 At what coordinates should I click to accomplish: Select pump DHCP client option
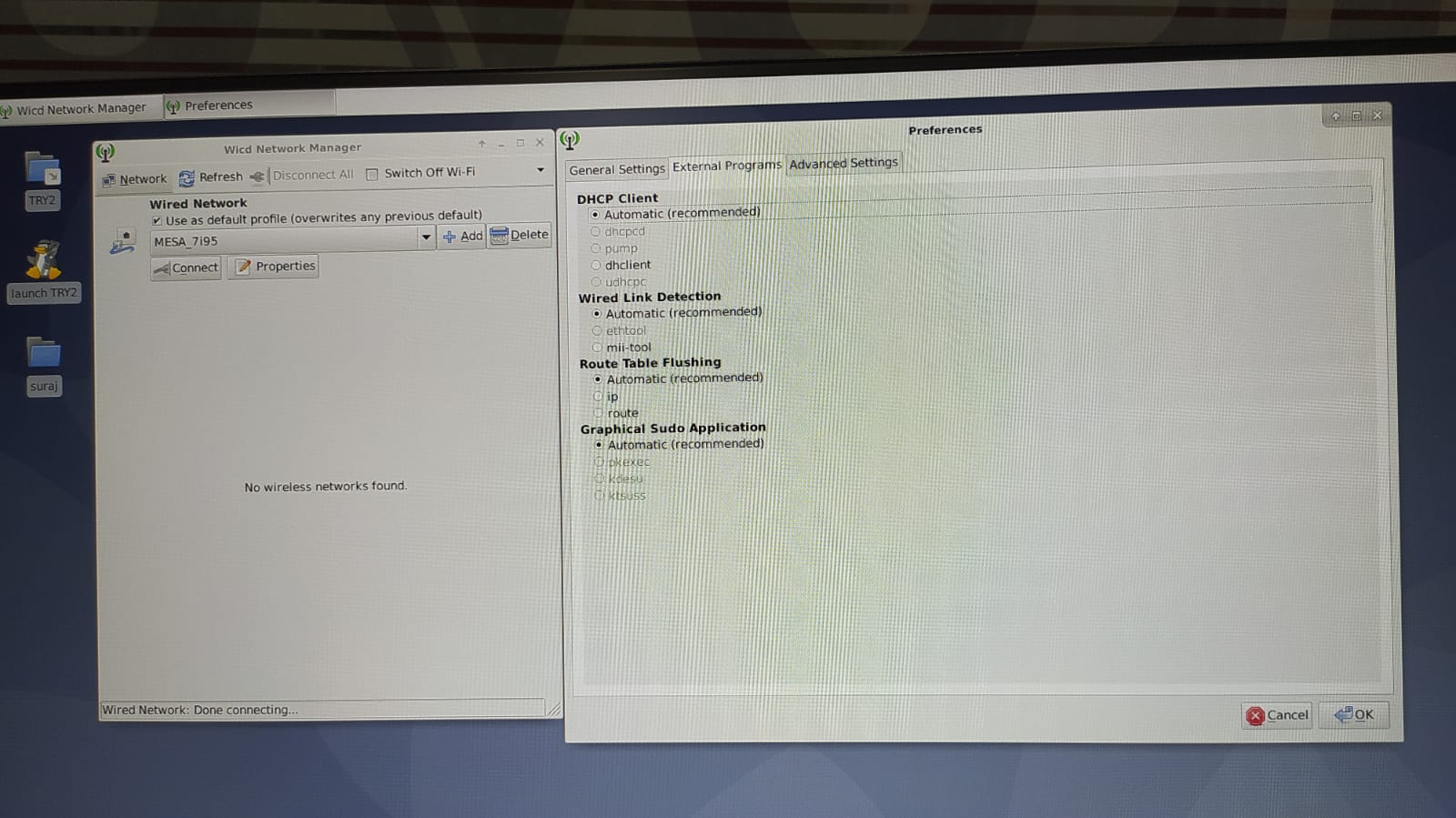596,248
